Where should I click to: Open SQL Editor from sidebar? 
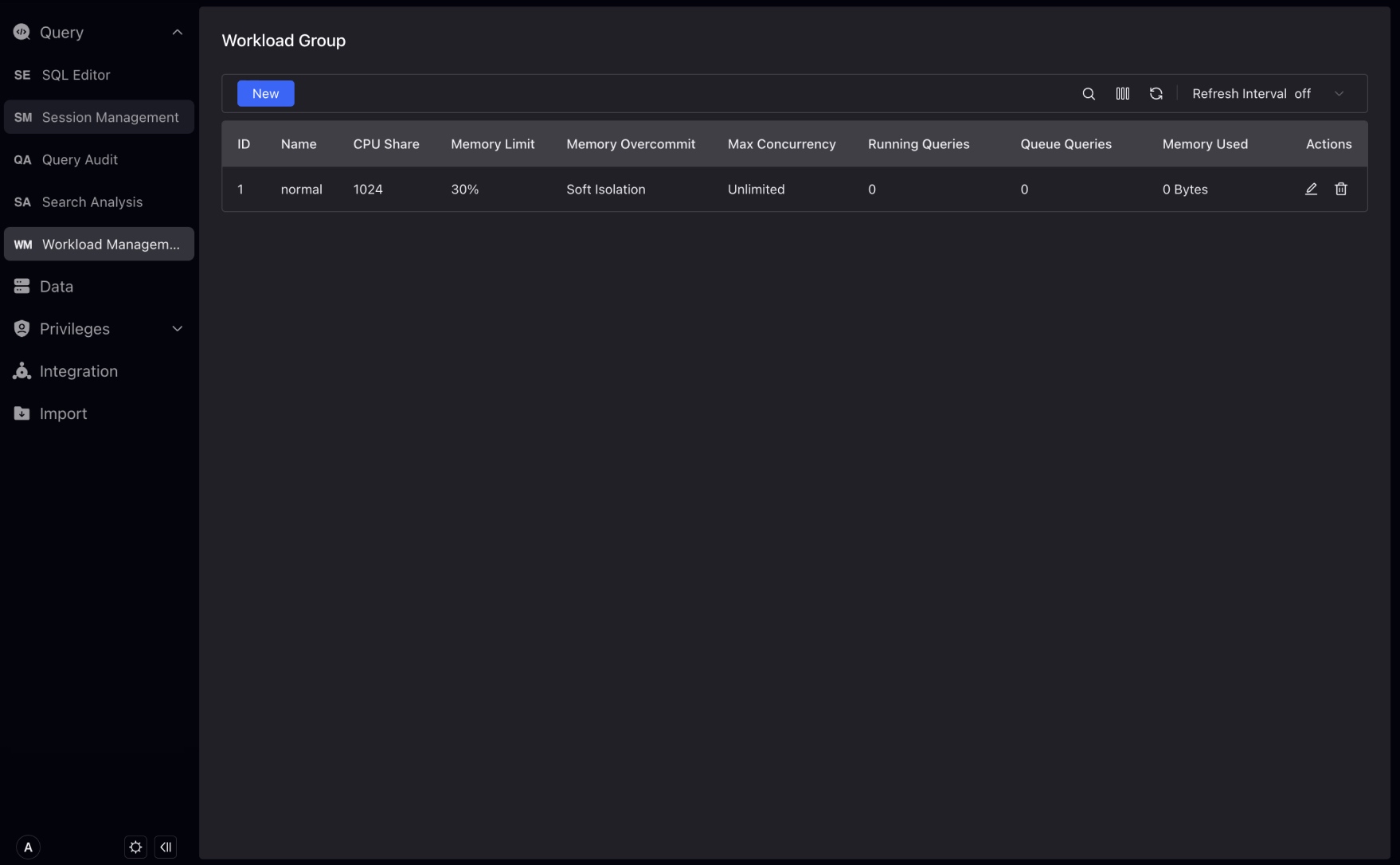(x=76, y=75)
